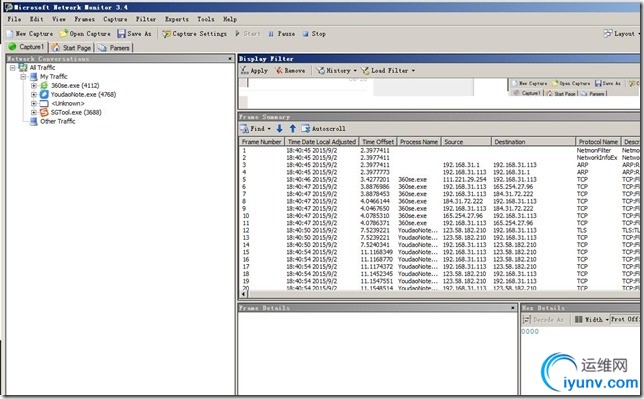644x399 pixels.
Task: Select the <Unknown> process entry
Action: tap(68, 104)
